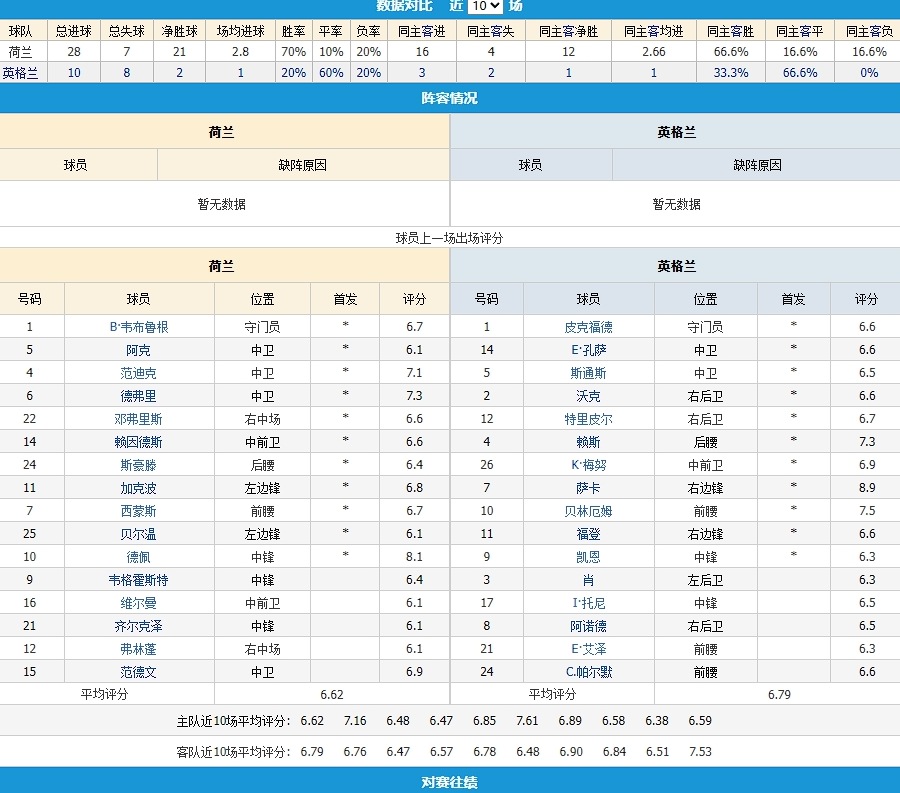Click the 对赛往绩 section header
This screenshot has height=793, width=900.
point(450,781)
